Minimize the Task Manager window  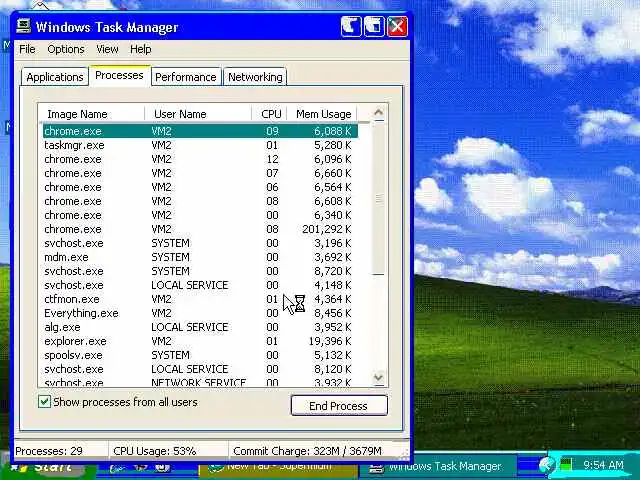click(x=351, y=27)
